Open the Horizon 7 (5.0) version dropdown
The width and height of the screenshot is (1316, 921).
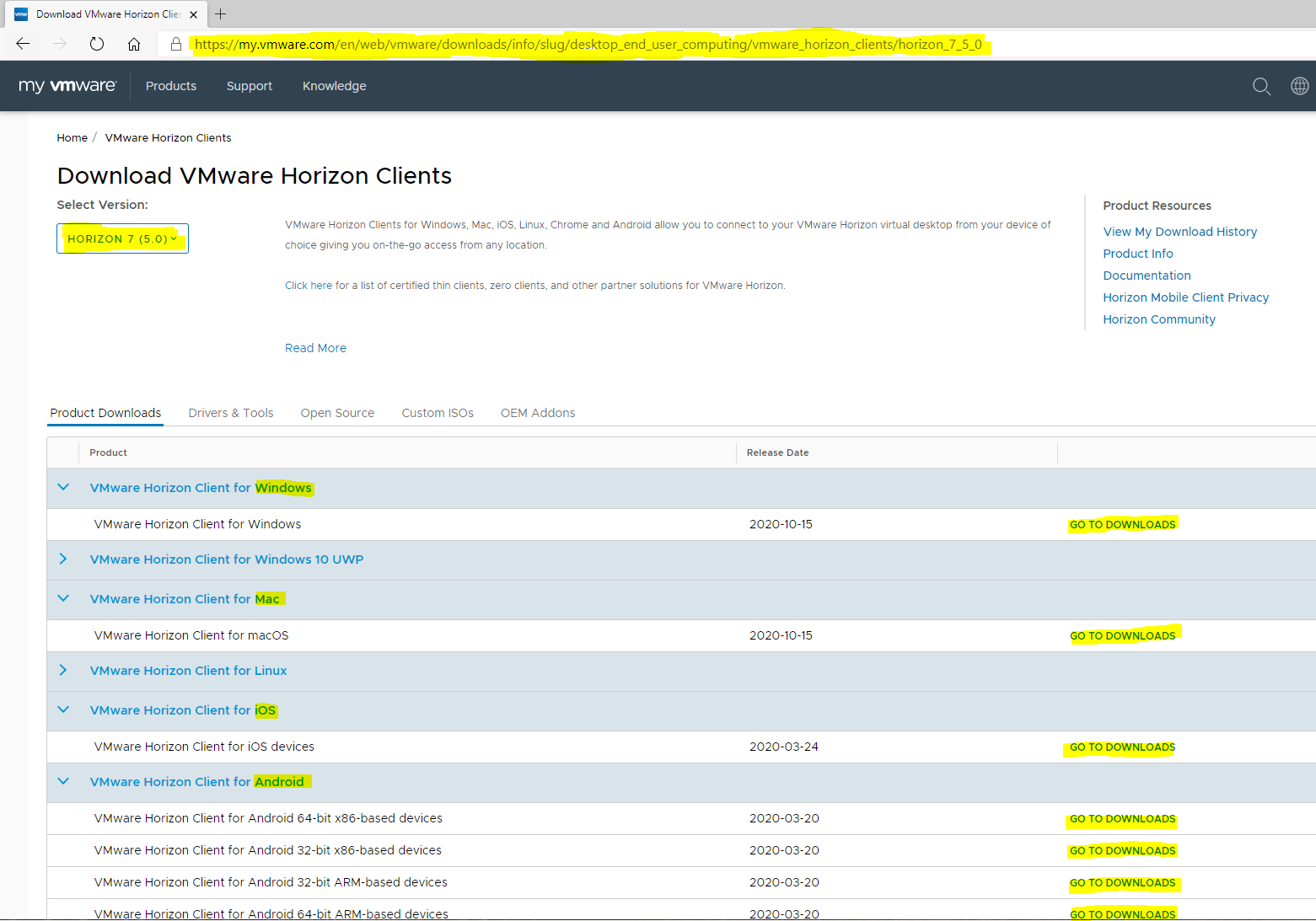[122, 238]
